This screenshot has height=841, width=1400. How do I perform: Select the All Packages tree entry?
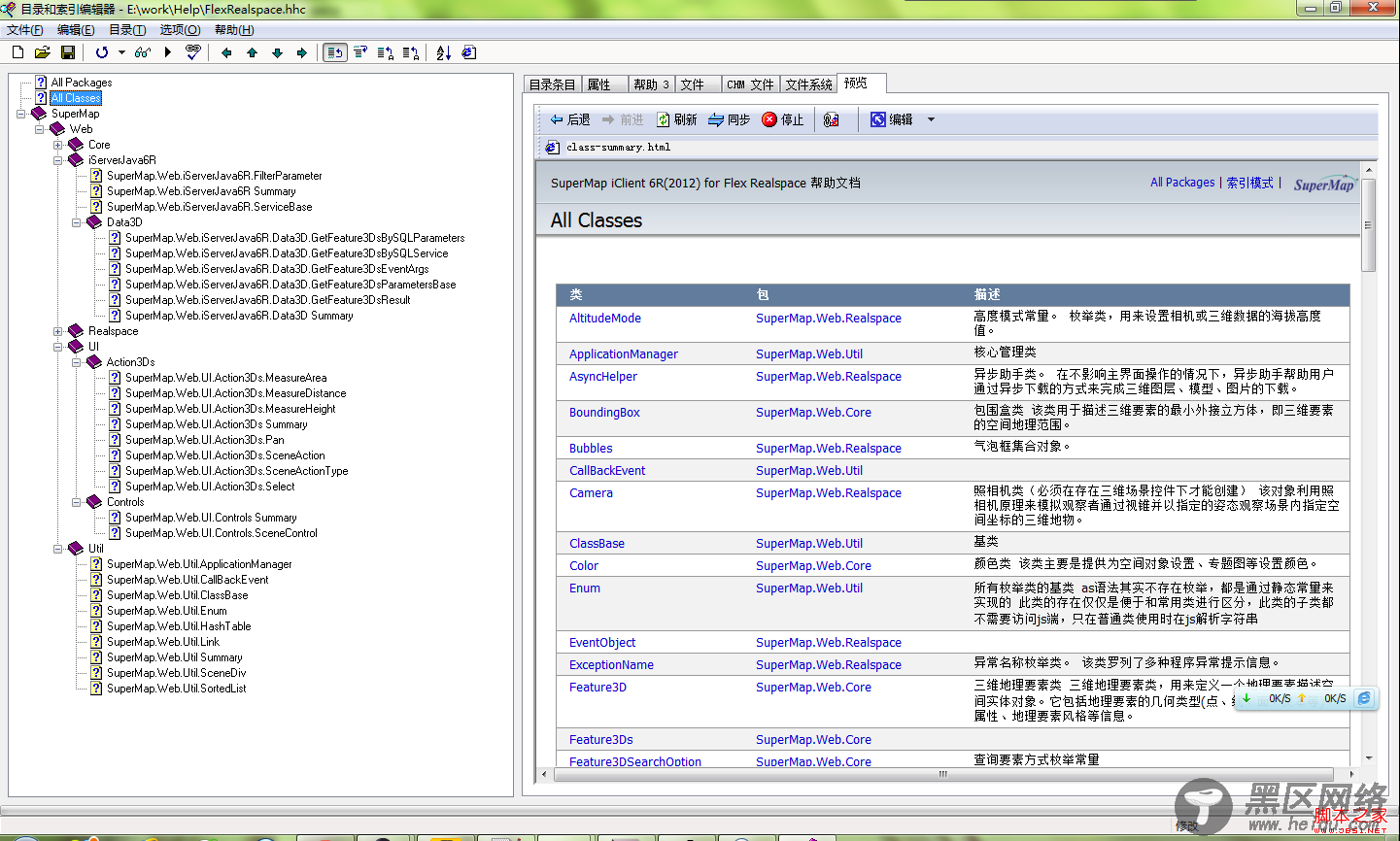(82, 83)
